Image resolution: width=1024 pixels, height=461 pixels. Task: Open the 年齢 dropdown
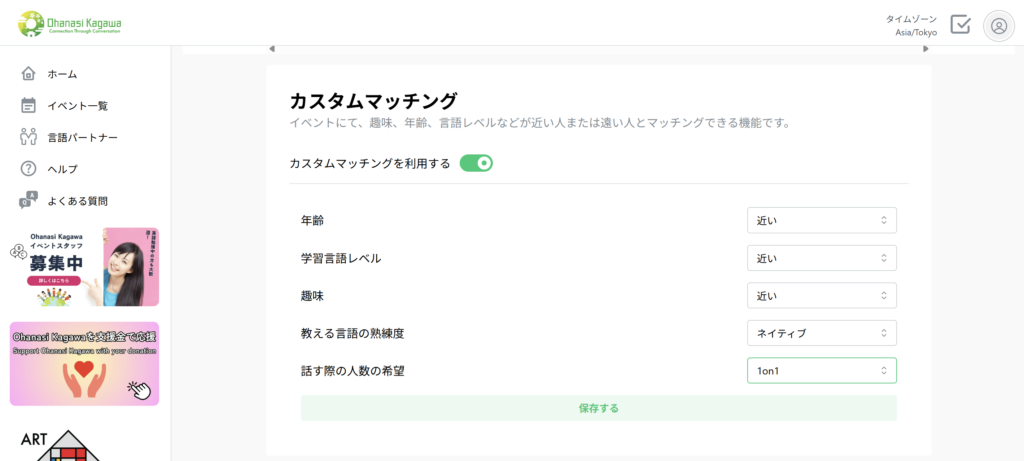pos(821,220)
